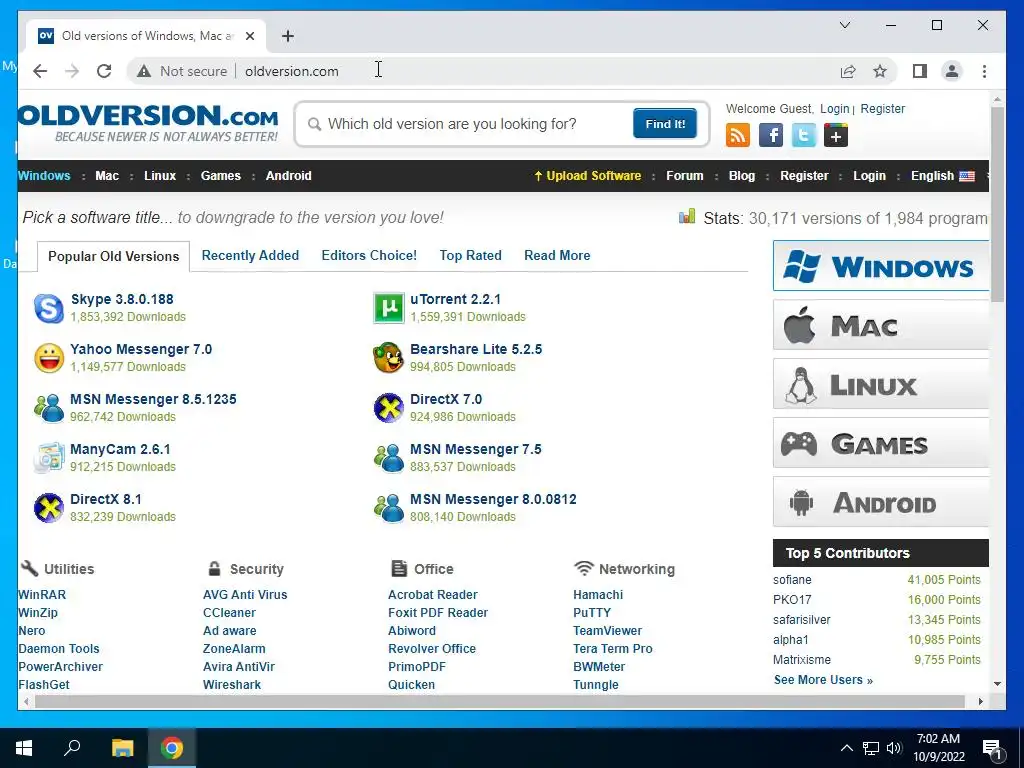Open the Mac menu item
This screenshot has width=1024, height=768.
(107, 176)
